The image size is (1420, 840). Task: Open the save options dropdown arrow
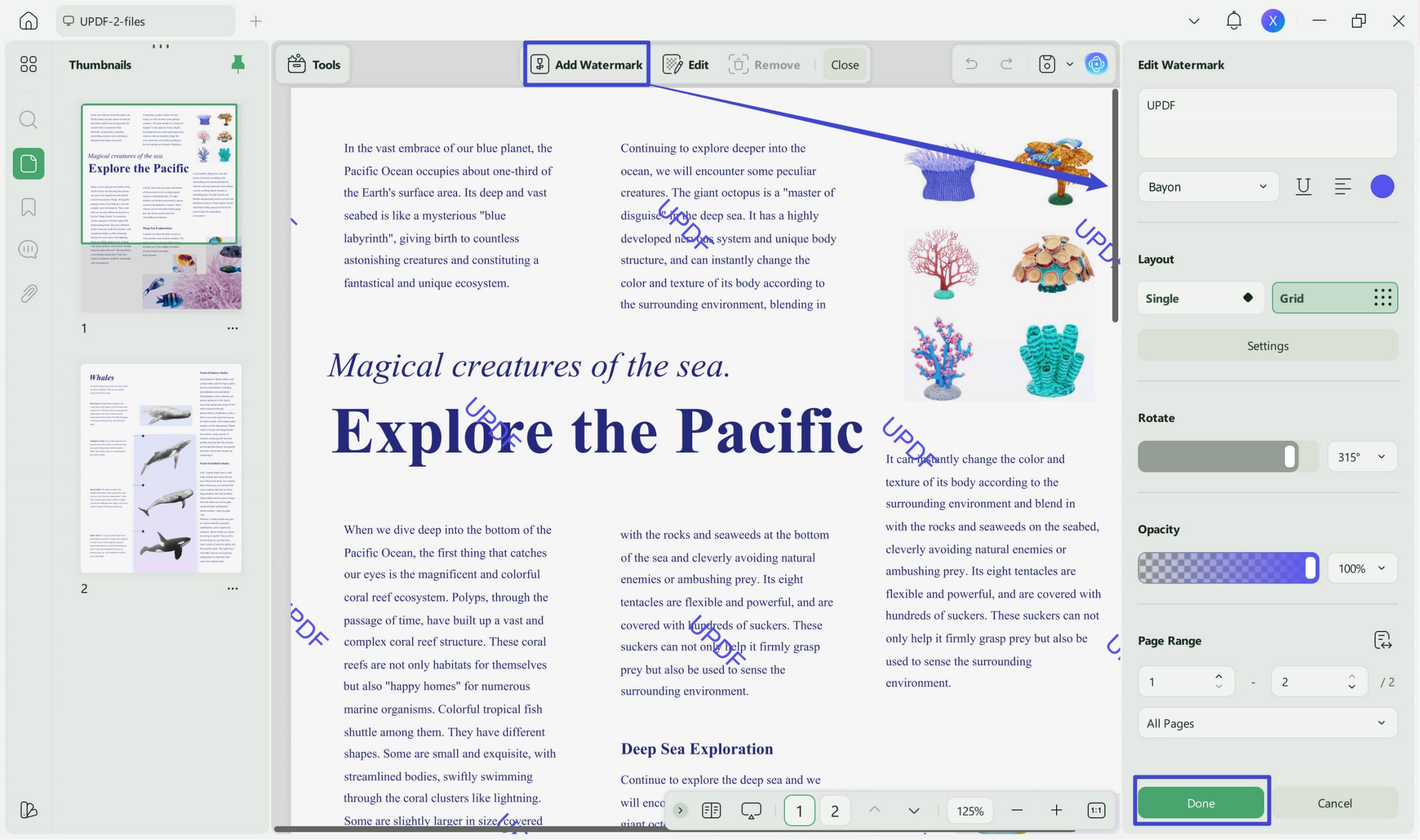(1069, 64)
